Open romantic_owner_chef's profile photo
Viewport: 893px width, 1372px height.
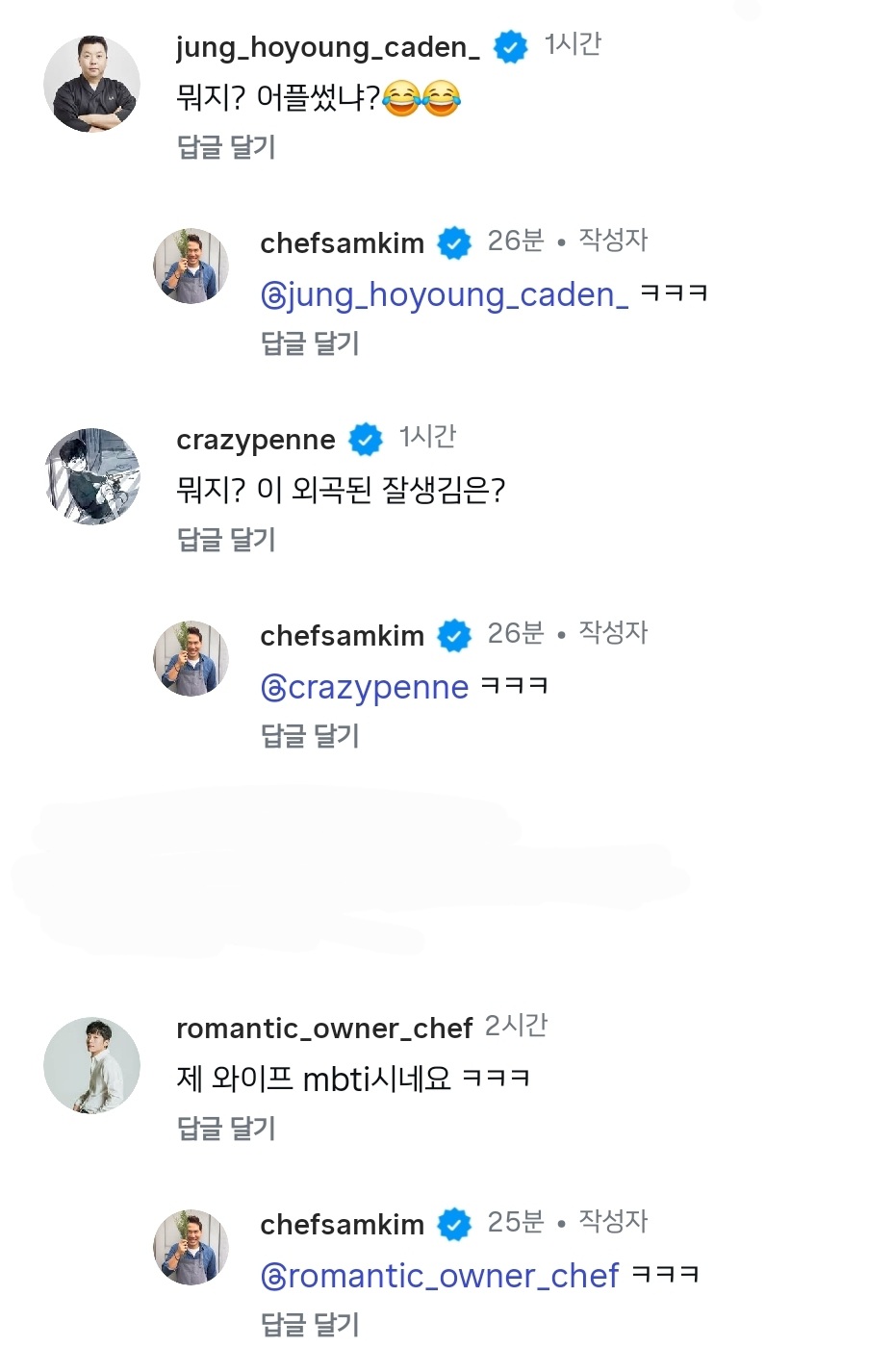91,1066
